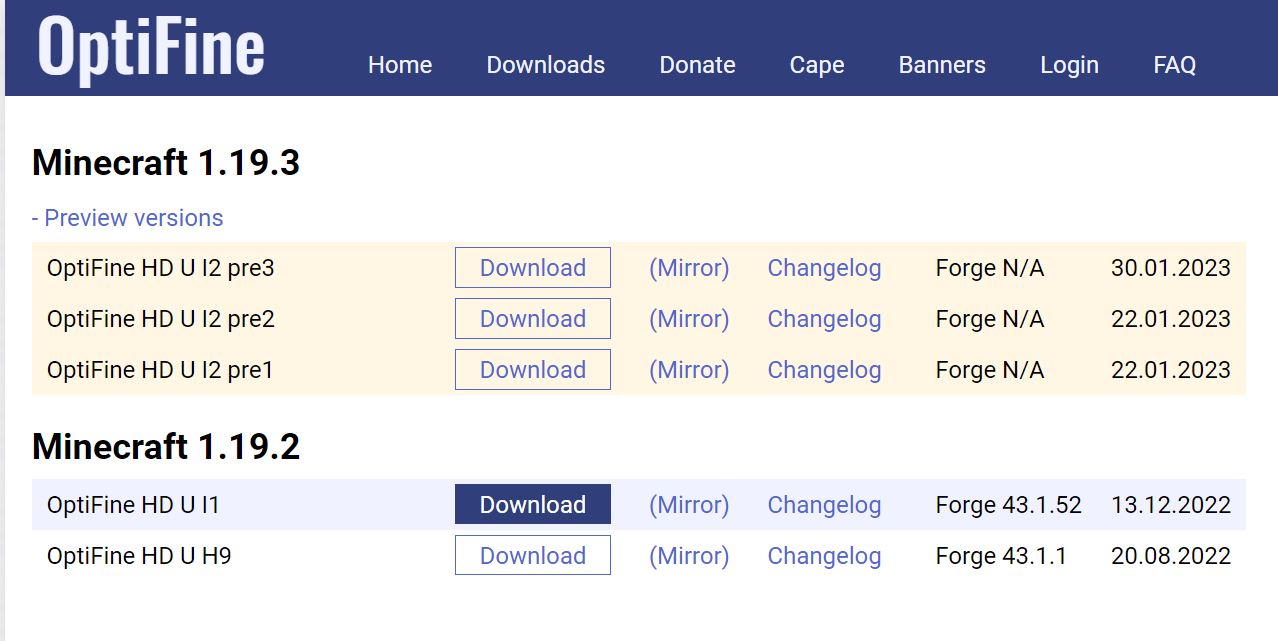The width and height of the screenshot is (1278, 641).
Task: Open the Changelog for I2 pre1
Action: pos(823,369)
